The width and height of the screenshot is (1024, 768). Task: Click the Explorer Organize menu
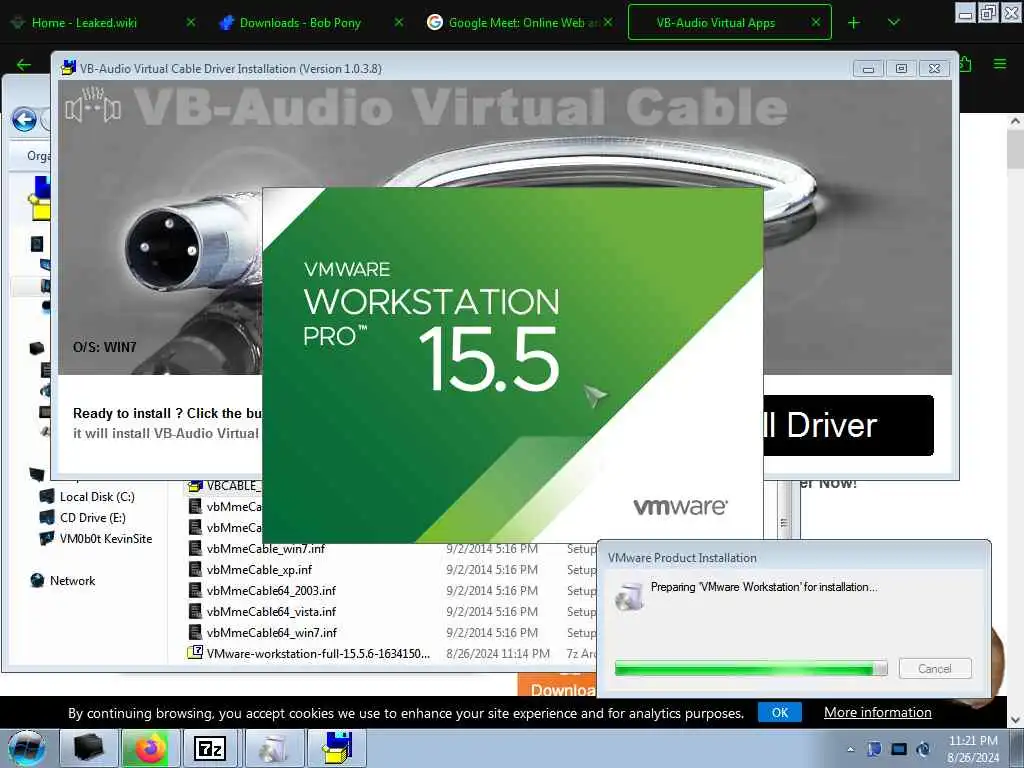point(39,155)
